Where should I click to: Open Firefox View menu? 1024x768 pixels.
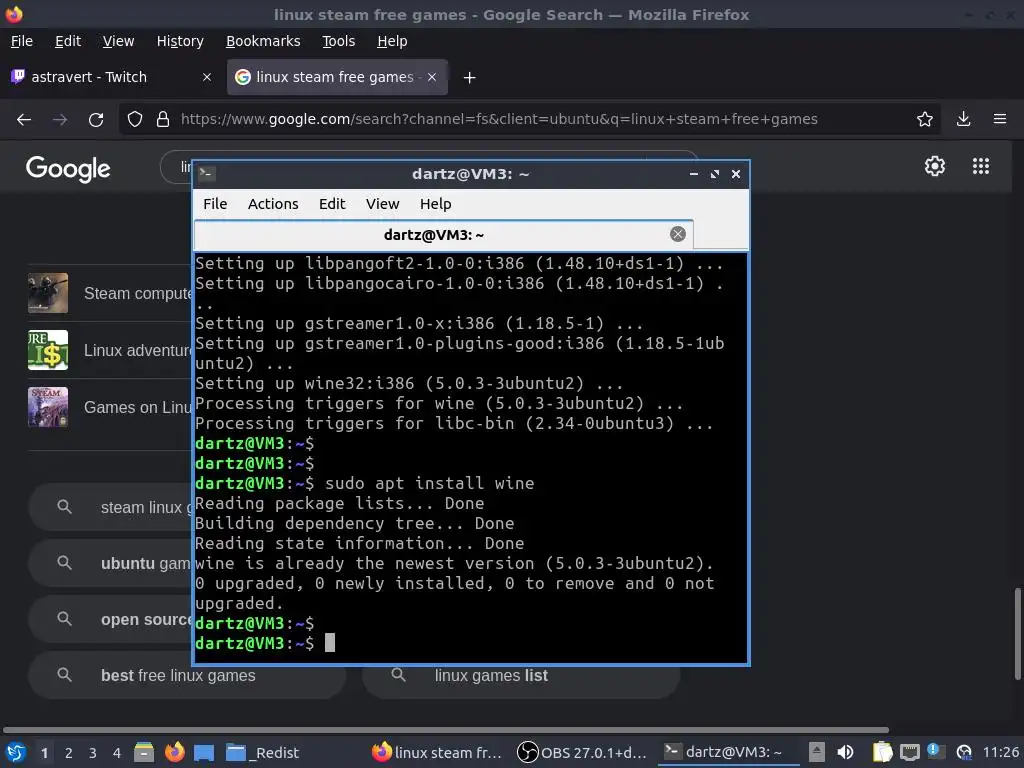[118, 41]
